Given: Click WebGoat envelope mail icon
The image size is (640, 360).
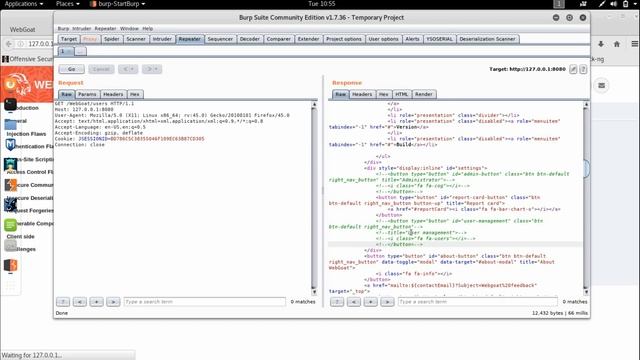Looking at the screenshot, I should [601, 85].
